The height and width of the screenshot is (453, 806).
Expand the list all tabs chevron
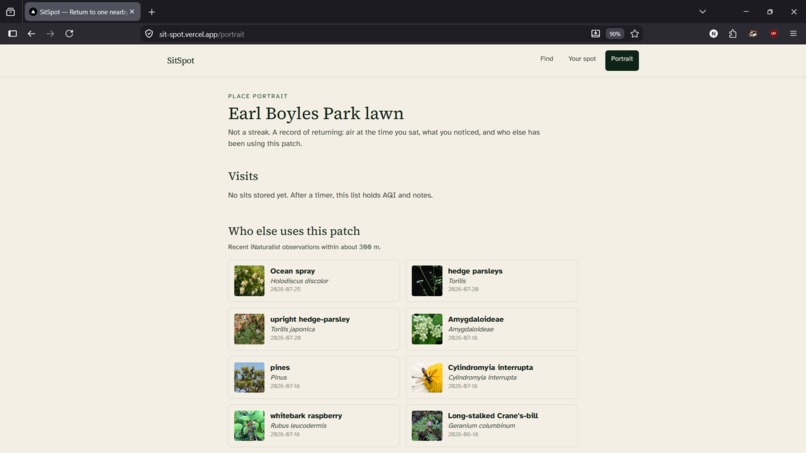[703, 12]
